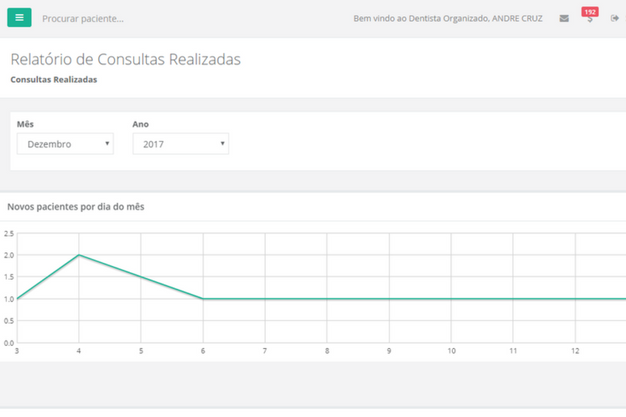Click the red 192 notification badge

click(590, 12)
